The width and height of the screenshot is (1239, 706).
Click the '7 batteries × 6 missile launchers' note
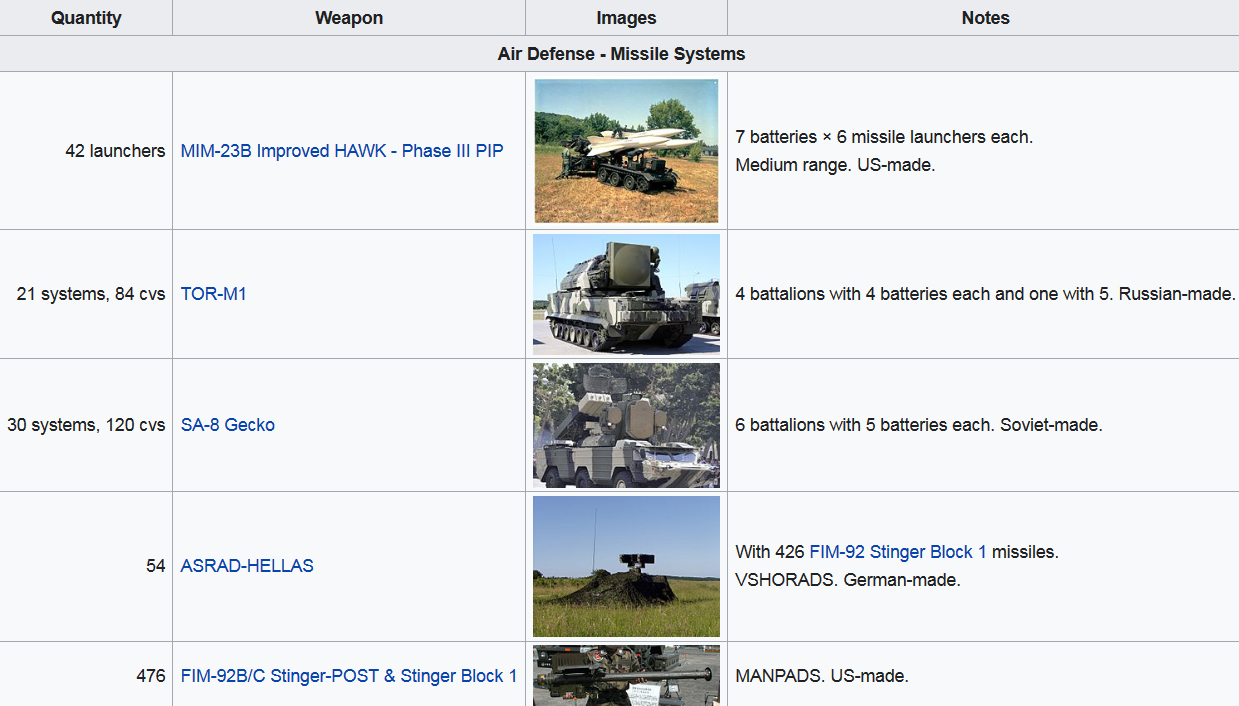tap(884, 137)
